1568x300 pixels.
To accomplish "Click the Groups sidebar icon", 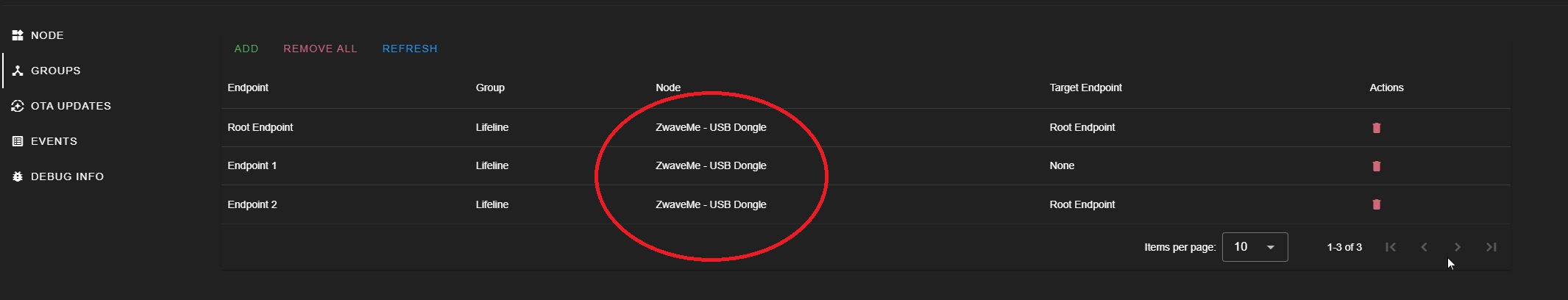I will click(x=18, y=71).
